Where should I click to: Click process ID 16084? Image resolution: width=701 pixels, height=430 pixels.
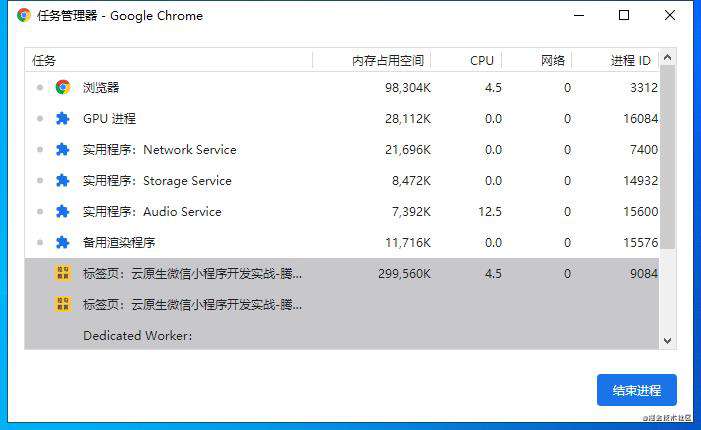click(641, 118)
